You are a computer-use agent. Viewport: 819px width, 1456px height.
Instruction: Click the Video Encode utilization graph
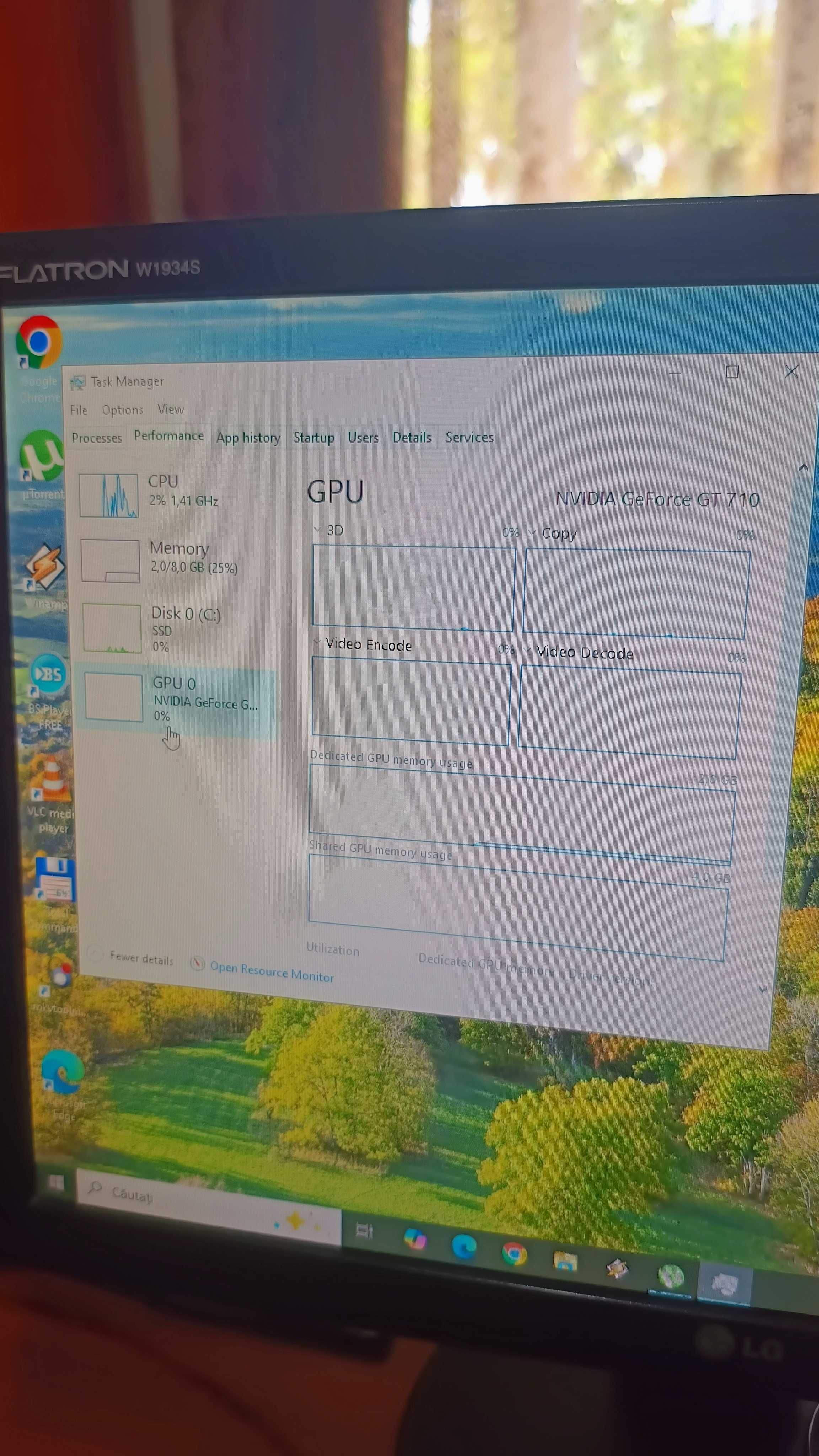[411, 701]
